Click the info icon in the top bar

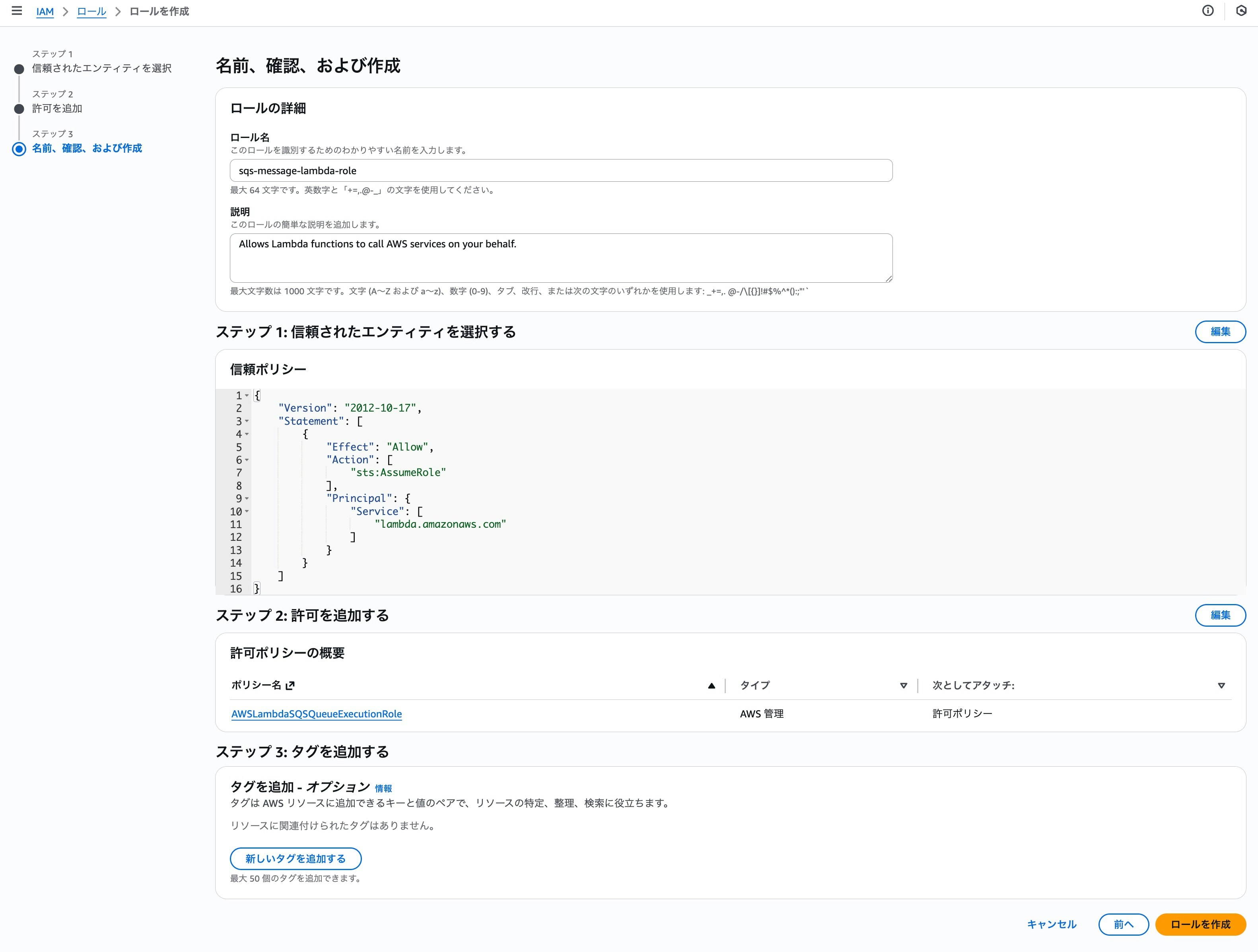1209,11
